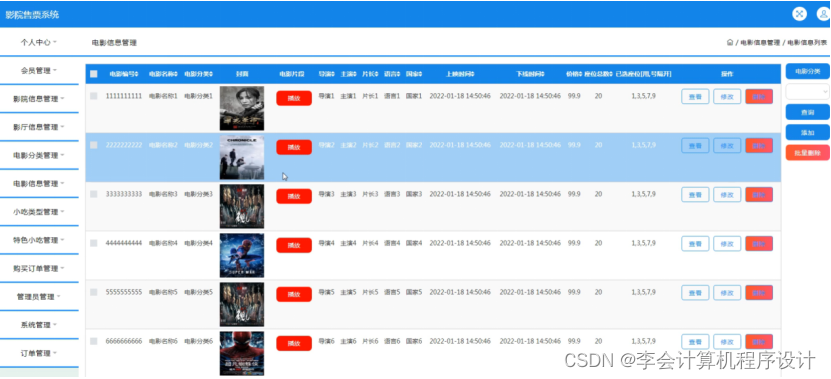Click 删除 for row 1111111111
Screen dimensions: 831x379
759,96
